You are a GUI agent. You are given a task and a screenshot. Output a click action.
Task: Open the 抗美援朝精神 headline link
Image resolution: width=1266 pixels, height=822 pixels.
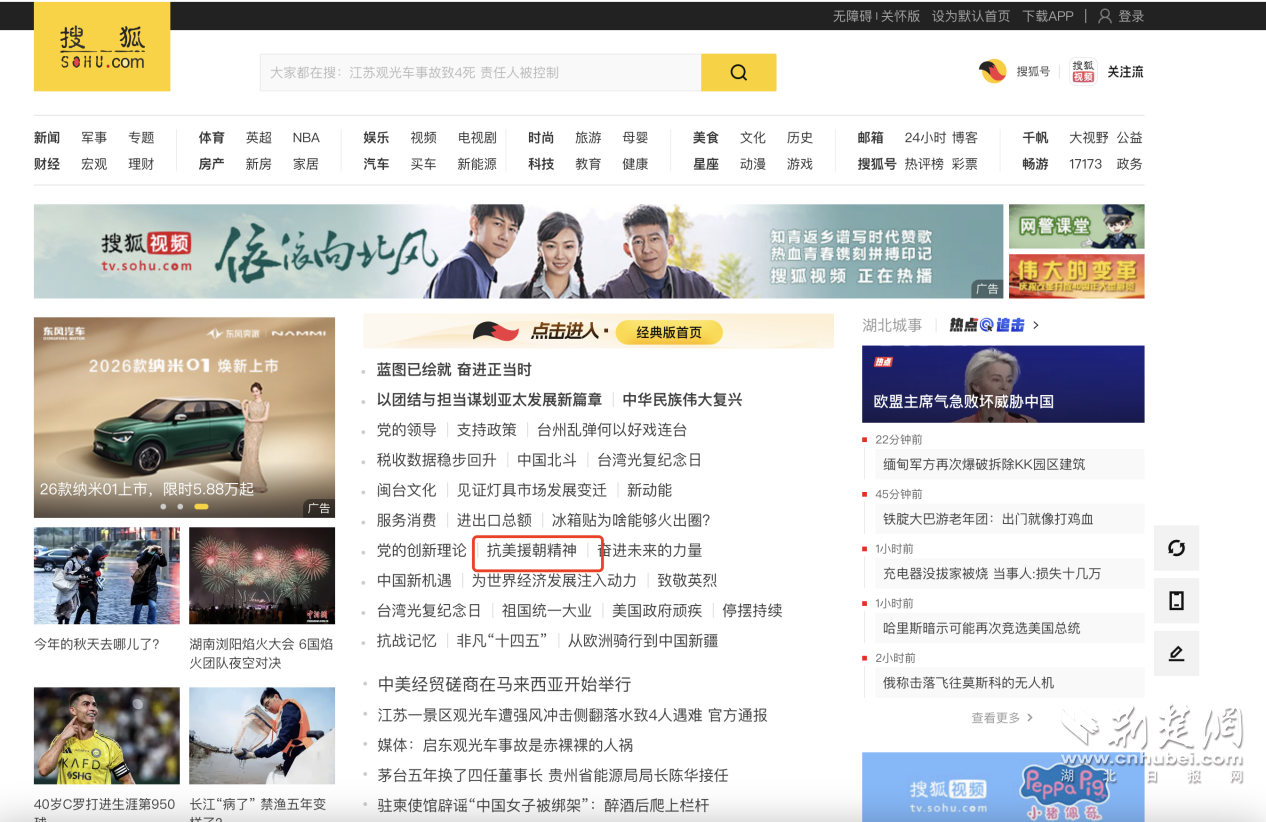532,550
